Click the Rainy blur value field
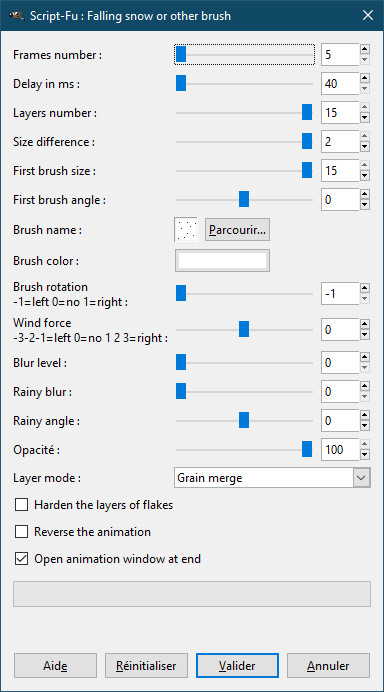Viewport: 384px width, 692px height. pos(340,391)
